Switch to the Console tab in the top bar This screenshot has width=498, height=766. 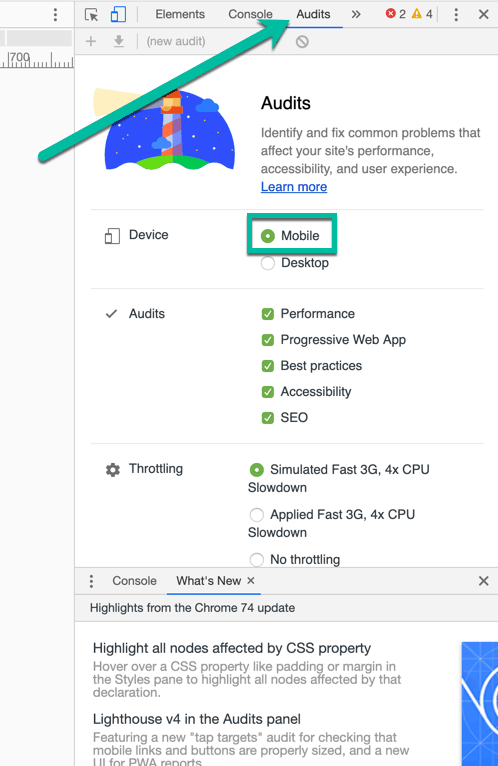pyautogui.click(x=250, y=15)
